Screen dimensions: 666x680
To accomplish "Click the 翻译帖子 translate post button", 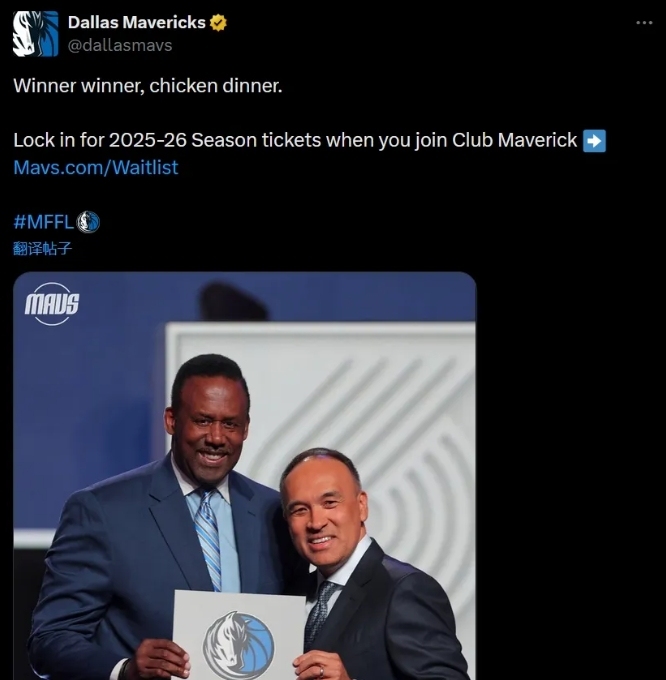I will (x=42, y=249).
